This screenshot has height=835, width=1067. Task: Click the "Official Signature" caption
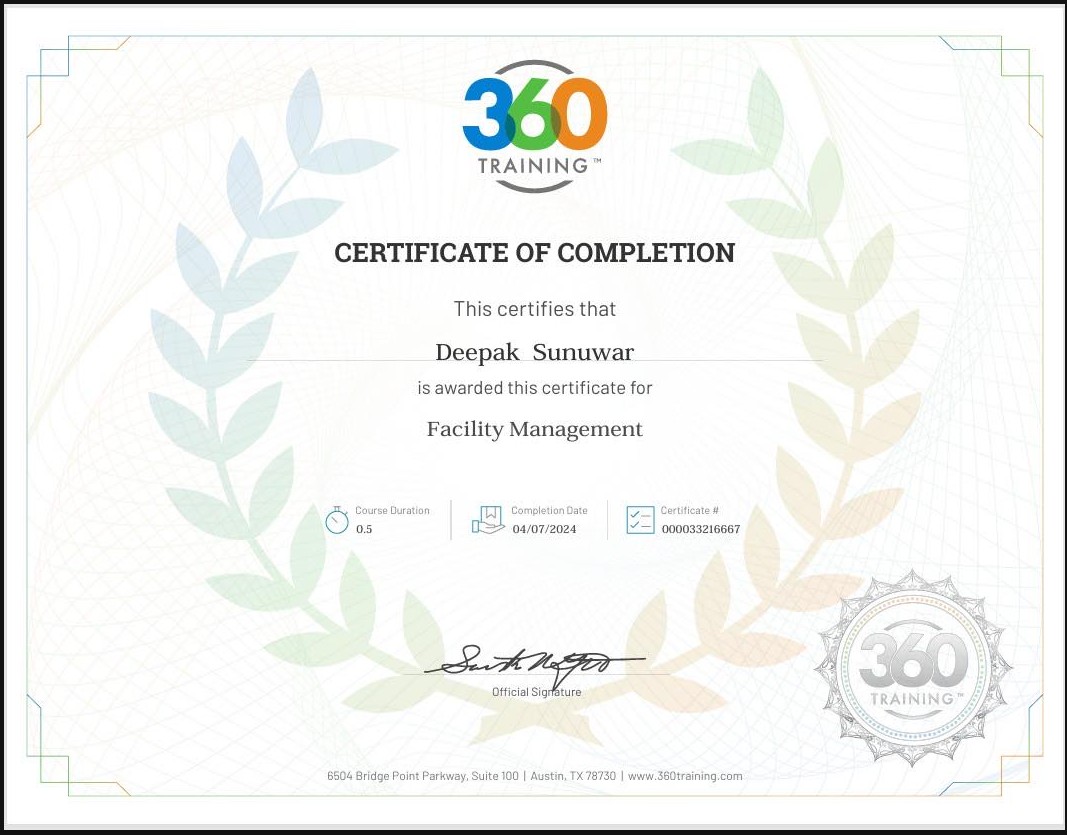(536, 692)
